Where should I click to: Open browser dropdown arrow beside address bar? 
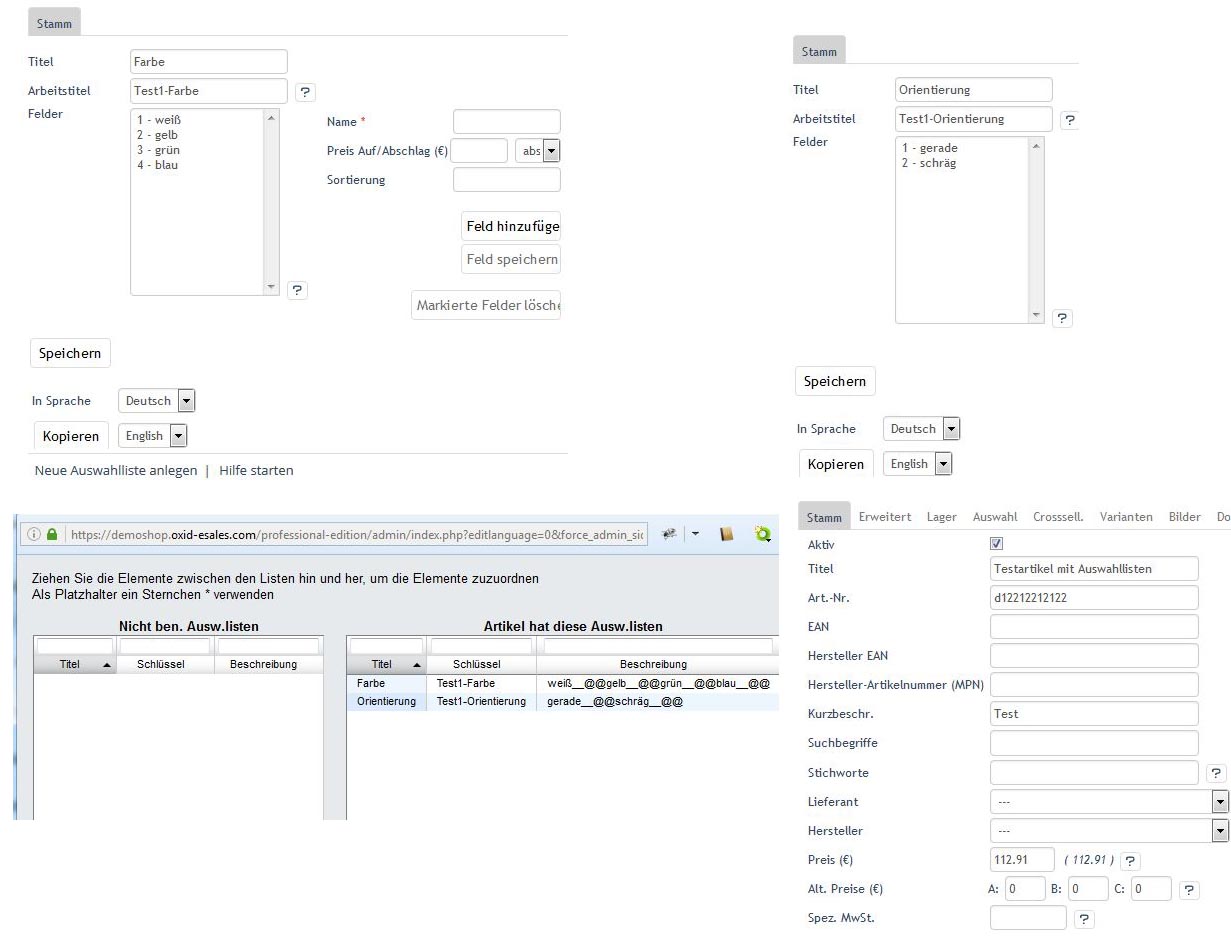(x=695, y=536)
